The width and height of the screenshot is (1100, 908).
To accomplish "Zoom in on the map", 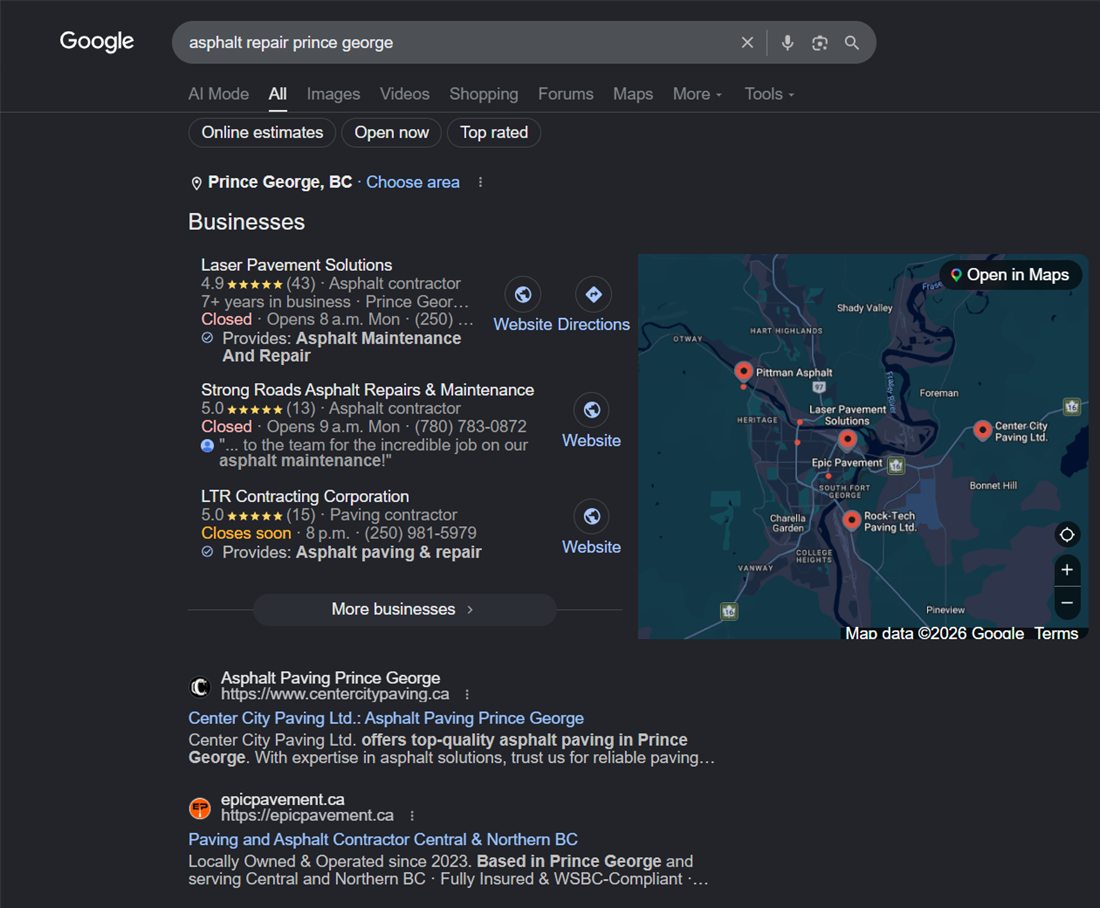I will (1066, 570).
